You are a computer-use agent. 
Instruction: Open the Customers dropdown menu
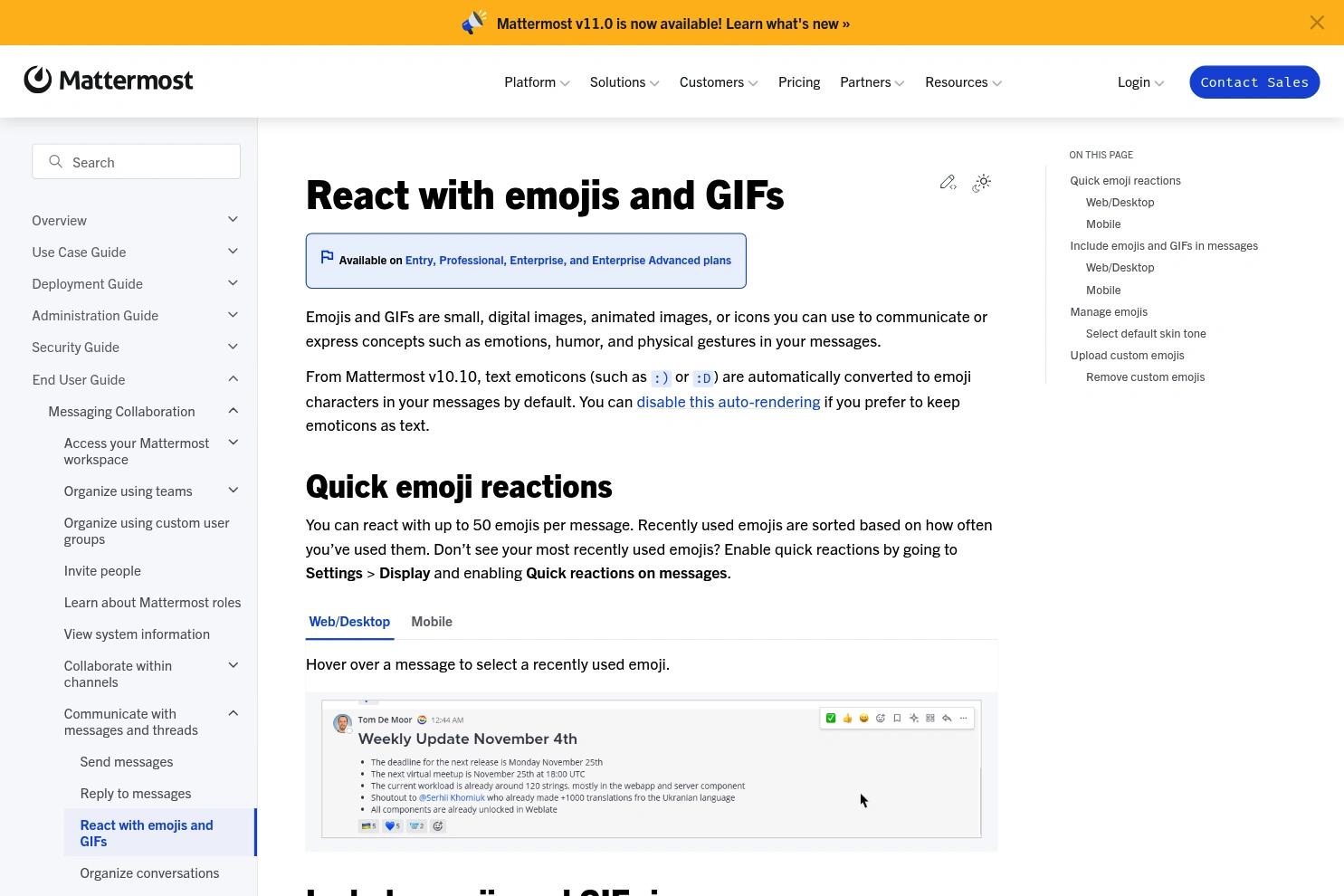point(719,82)
